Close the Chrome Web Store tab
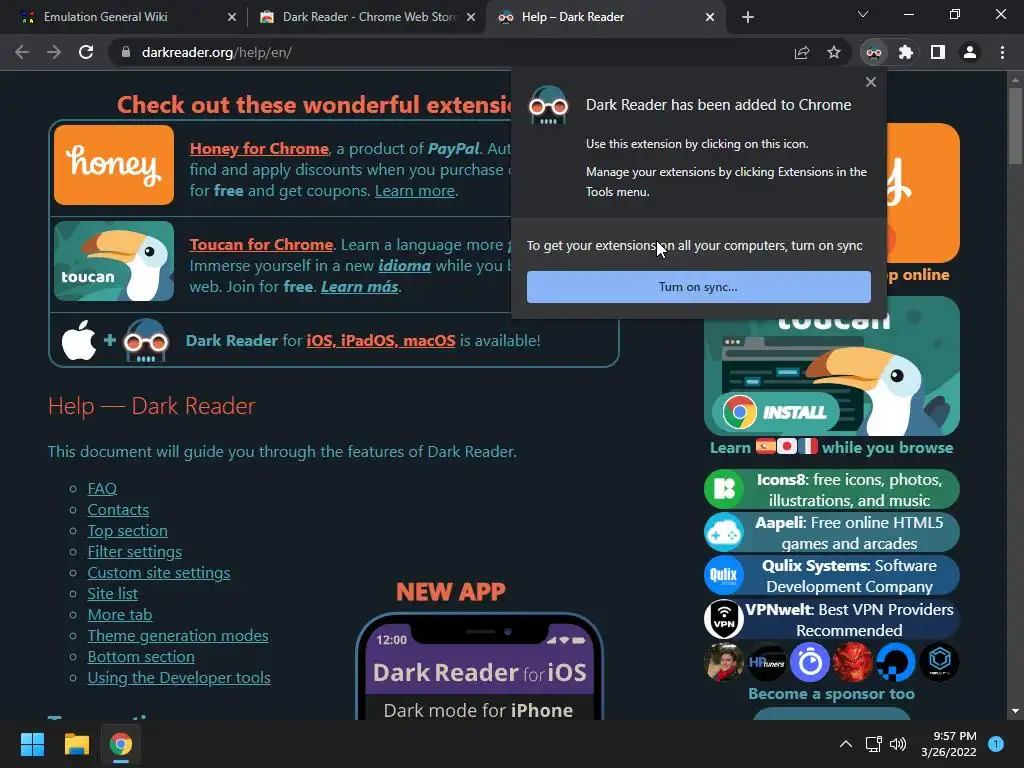The image size is (1024, 768). point(471,17)
